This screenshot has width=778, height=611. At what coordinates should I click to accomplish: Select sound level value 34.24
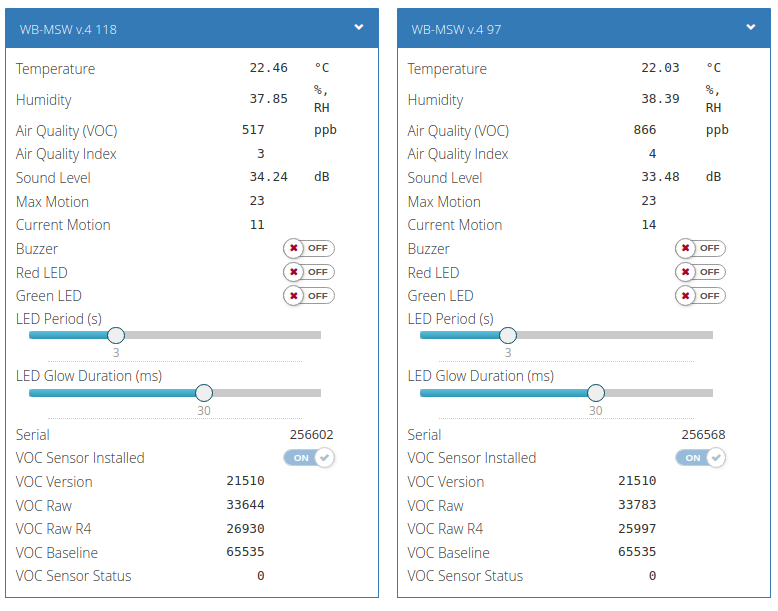click(x=268, y=177)
